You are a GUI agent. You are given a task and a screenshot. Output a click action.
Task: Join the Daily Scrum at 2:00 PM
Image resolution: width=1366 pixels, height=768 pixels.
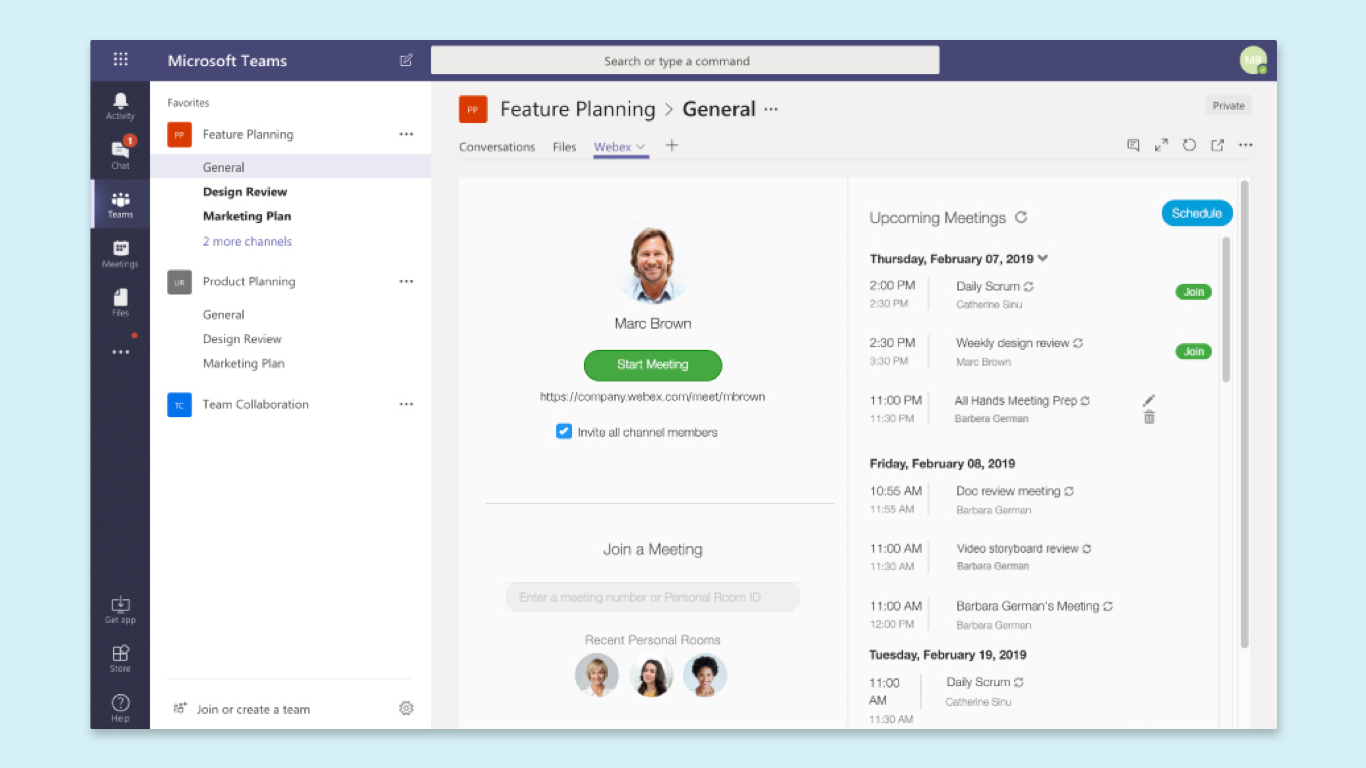pos(1194,292)
